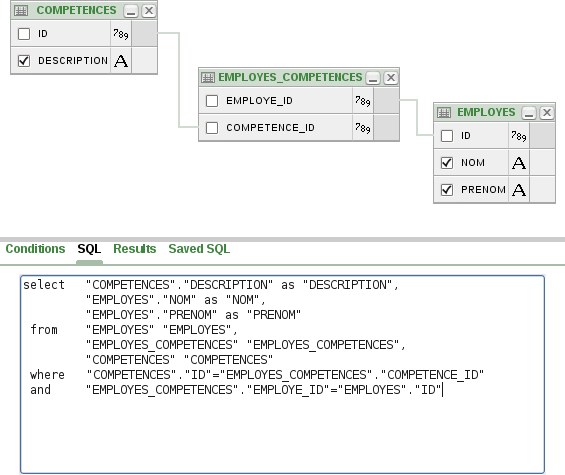The width and height of the screenshot is (565, 475).
Task: Click the text type icon beside DESCRIPTION
Action: (x=121, y=61)
